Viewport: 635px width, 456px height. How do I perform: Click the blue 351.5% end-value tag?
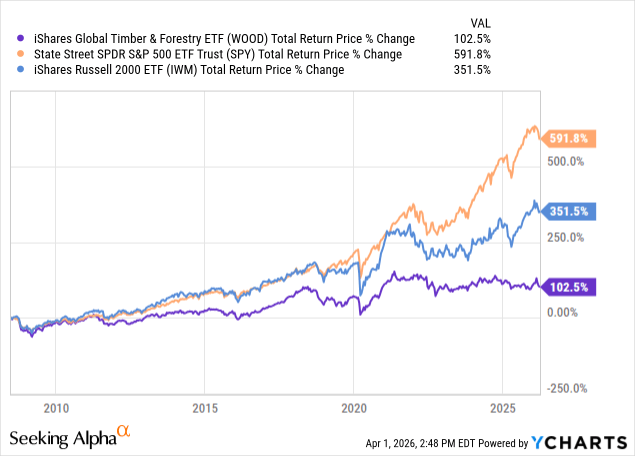tap(570, 211)
